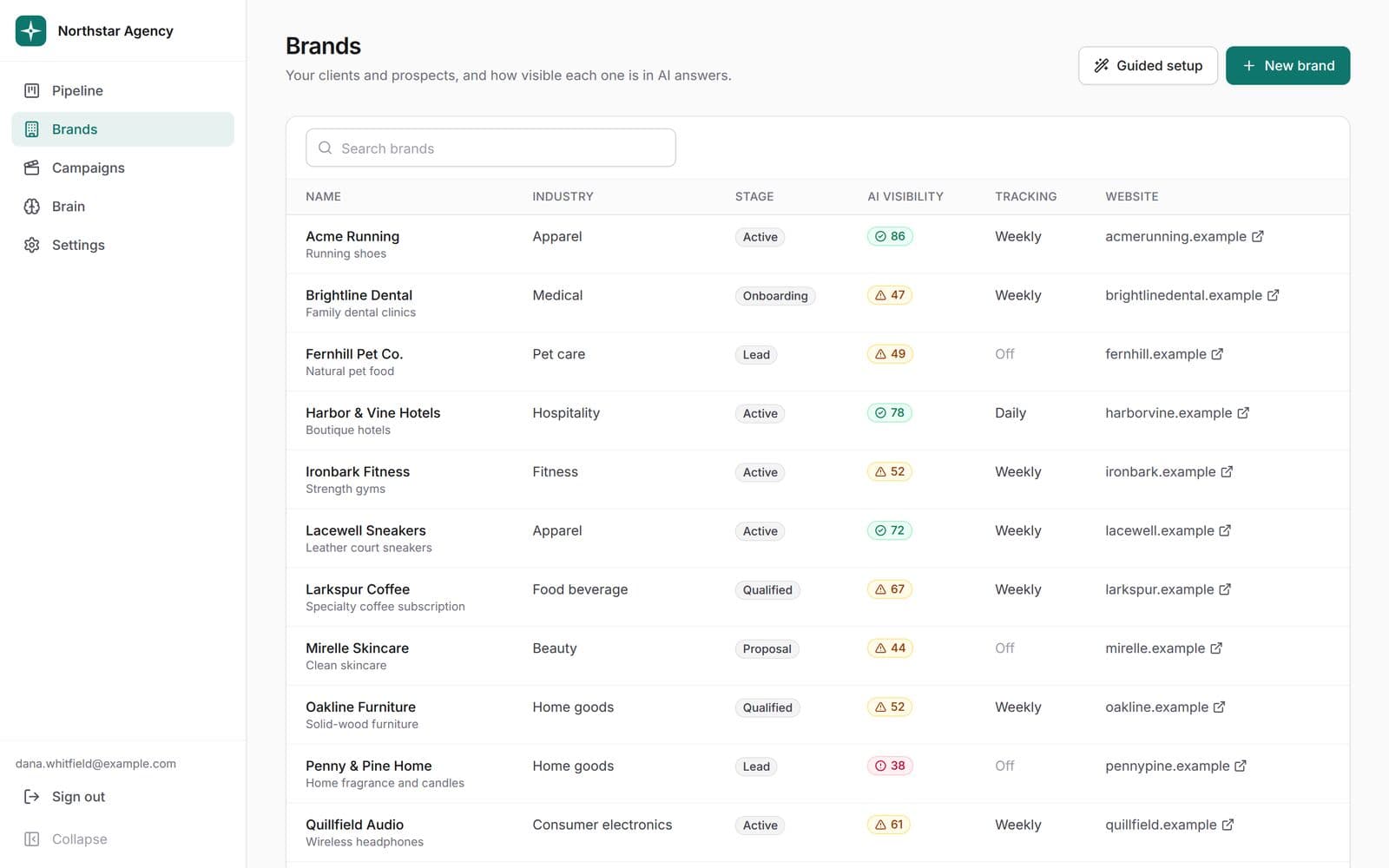Viewport: 1389px width, 868px height.
Task: Click the red visibility score 38 badge
Action: tap(890, 766)
